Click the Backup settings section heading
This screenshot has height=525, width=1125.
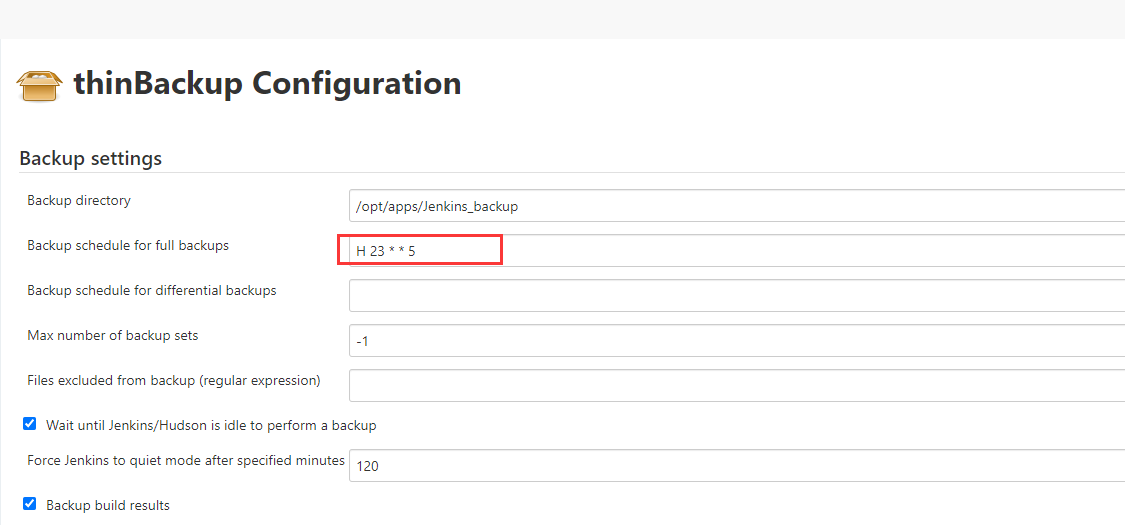point(90,158)
